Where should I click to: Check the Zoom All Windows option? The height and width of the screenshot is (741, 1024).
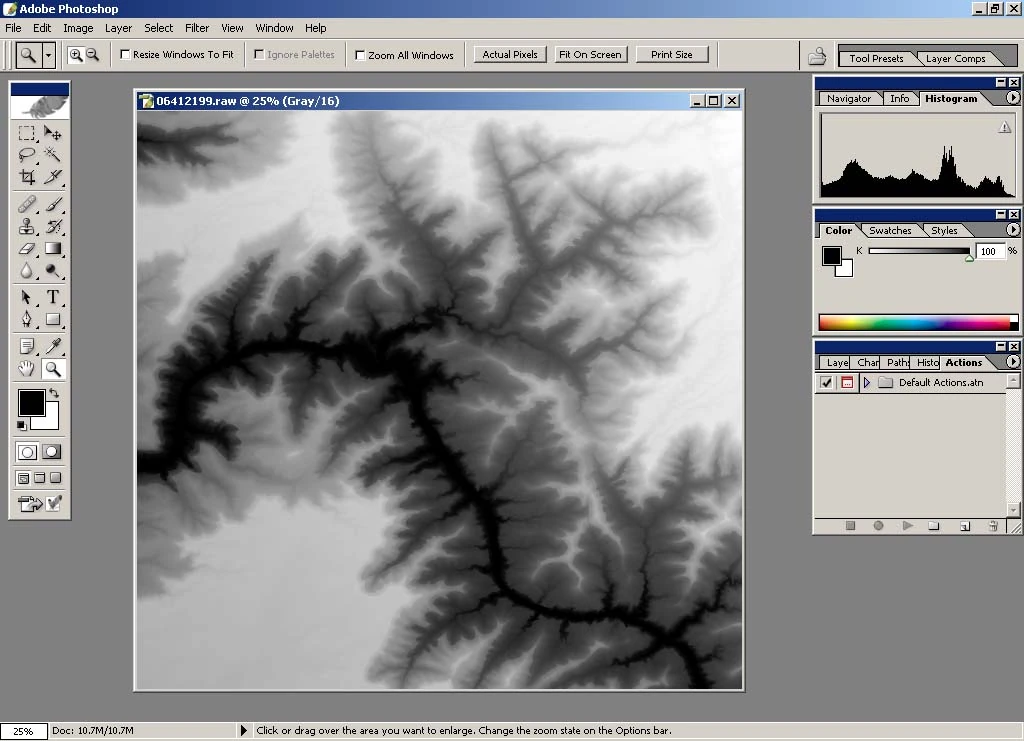pyautogui.click(x=360, y=55)
